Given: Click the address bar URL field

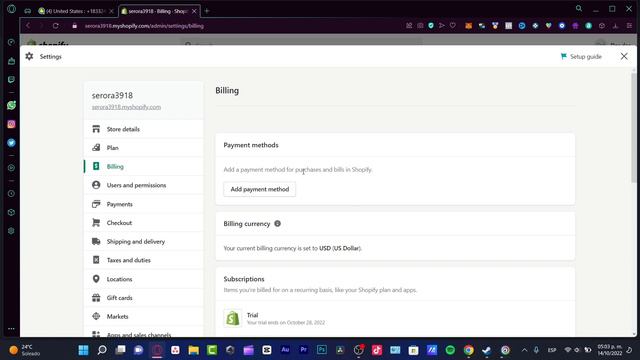Looking at the screenshot, I should (144, 26).
